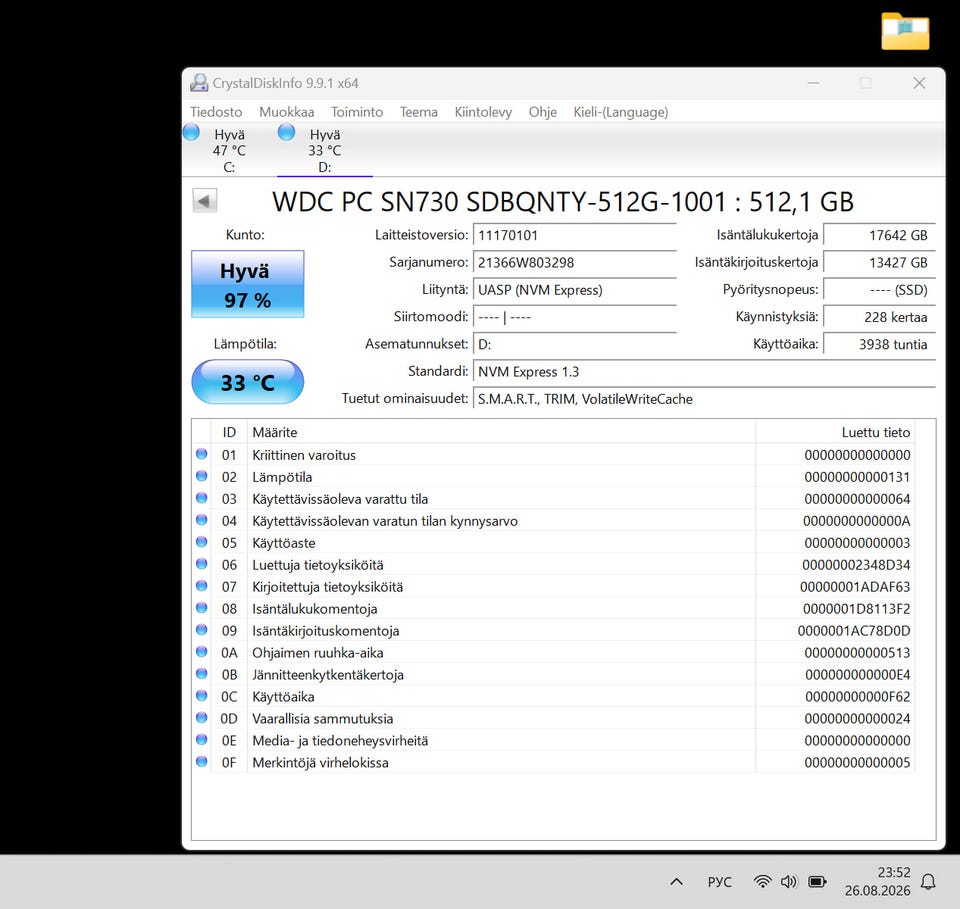
Task: Click status dot for Käyttöaste row
Action: coord(201,542)
